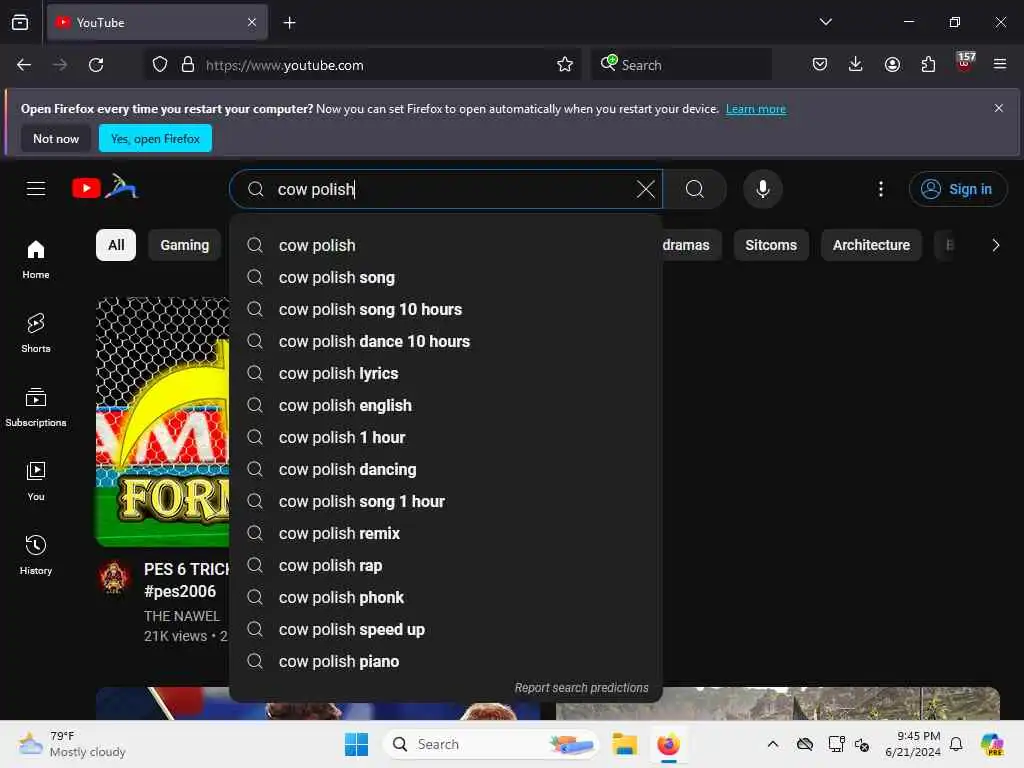Open the You section in sidebar
Screen dimensions: 1024x768
tap(36, 481)
